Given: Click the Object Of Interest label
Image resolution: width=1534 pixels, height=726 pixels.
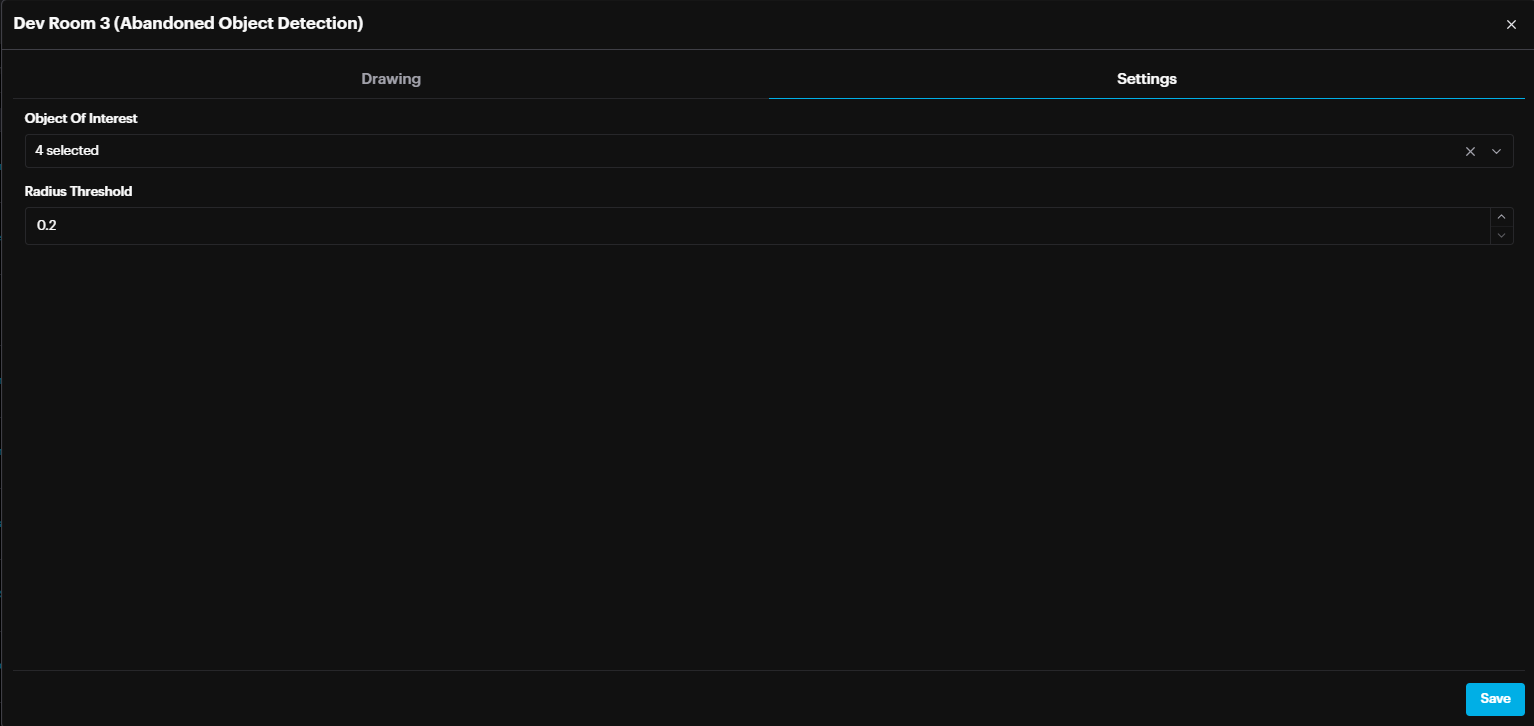Looking at the screenshot, I should tap(81, 118).
